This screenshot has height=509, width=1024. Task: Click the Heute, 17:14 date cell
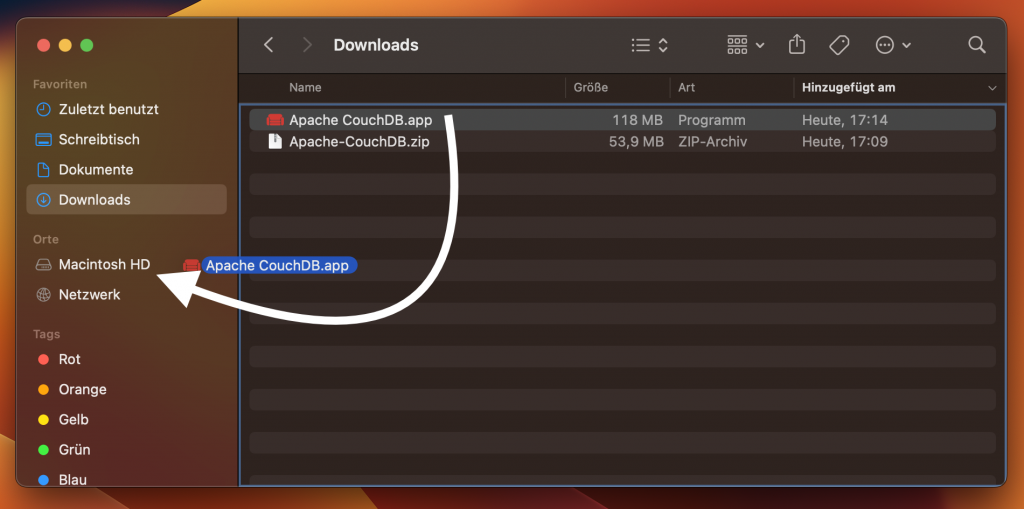(x=844, y=120)
